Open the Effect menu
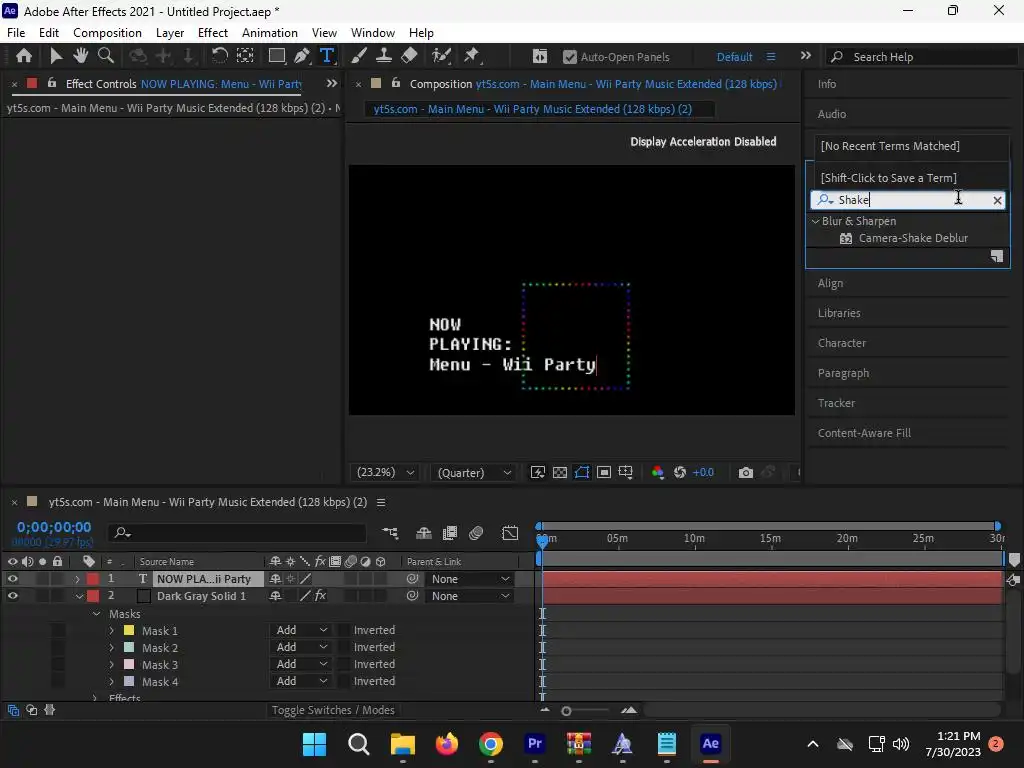Screen dimensions: 1024x768 tap(213, 33)
